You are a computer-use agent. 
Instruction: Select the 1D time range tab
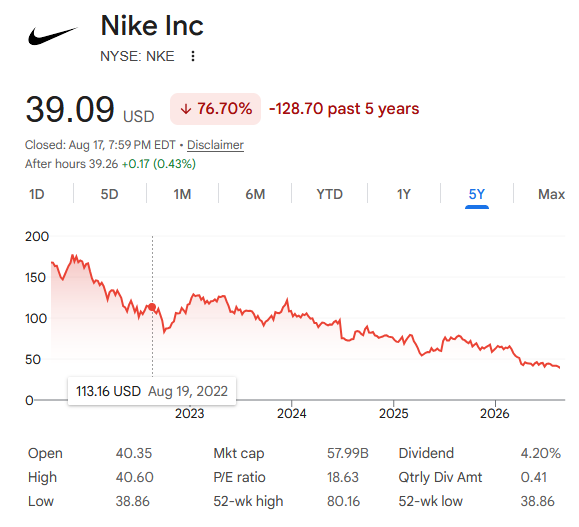tap(37, 194)
